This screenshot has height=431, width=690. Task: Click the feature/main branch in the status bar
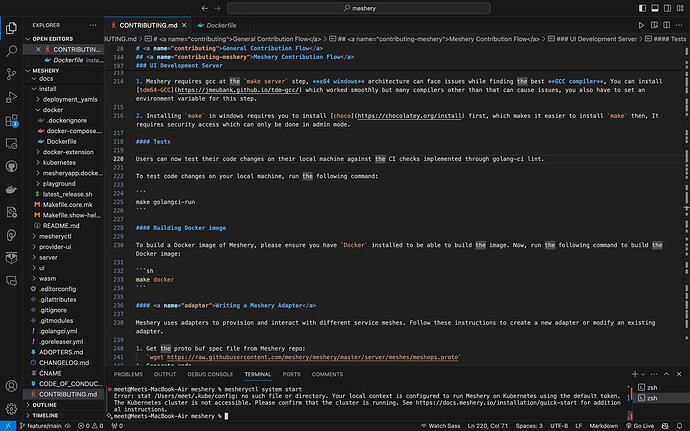click(40, 426)
